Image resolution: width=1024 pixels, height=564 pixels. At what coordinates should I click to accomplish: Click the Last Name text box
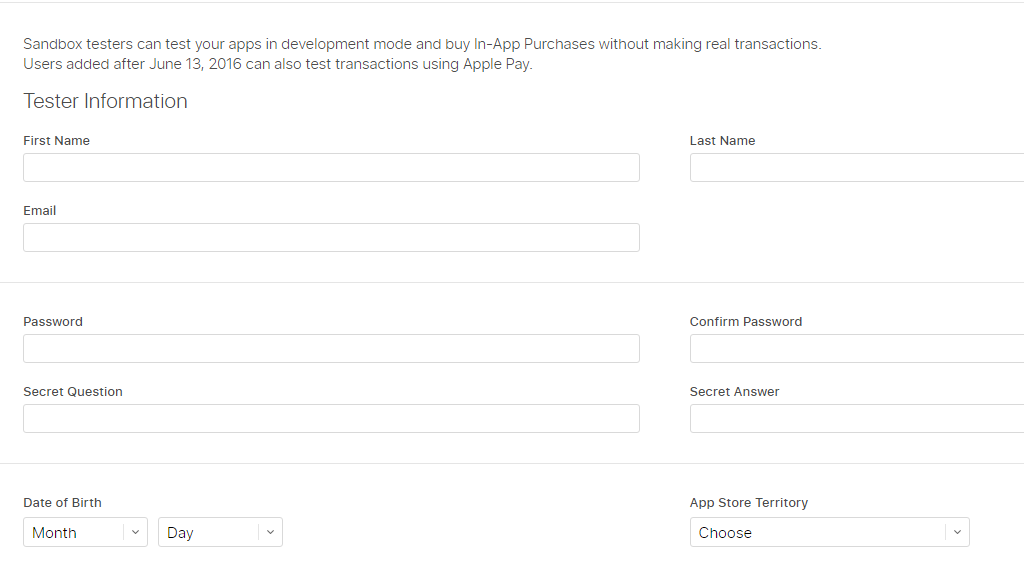856,167
